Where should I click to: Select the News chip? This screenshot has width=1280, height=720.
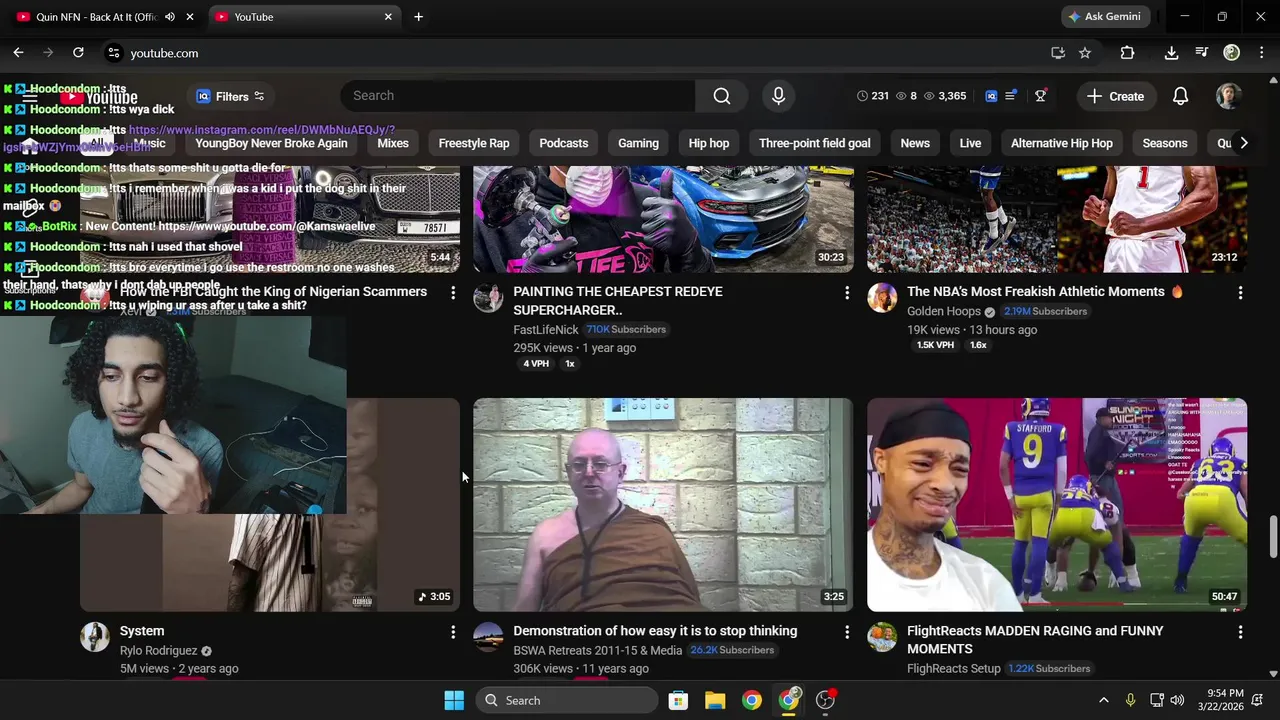[x=915, y=143]
